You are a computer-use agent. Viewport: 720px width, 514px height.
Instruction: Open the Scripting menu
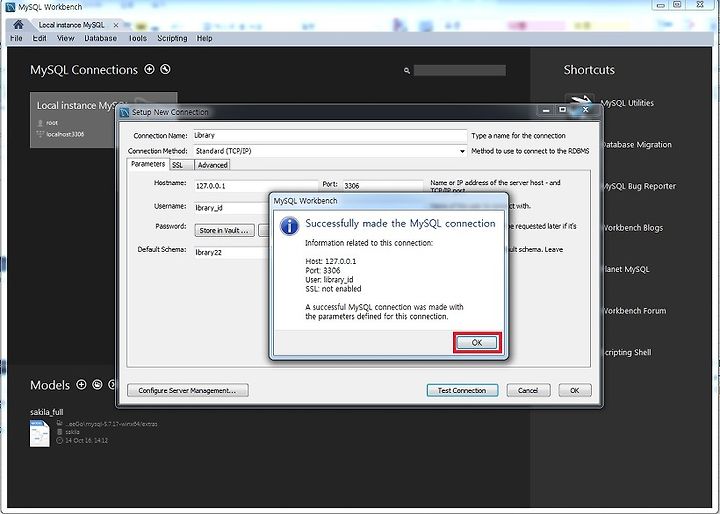pyautogui.click(x=172, y=39)
